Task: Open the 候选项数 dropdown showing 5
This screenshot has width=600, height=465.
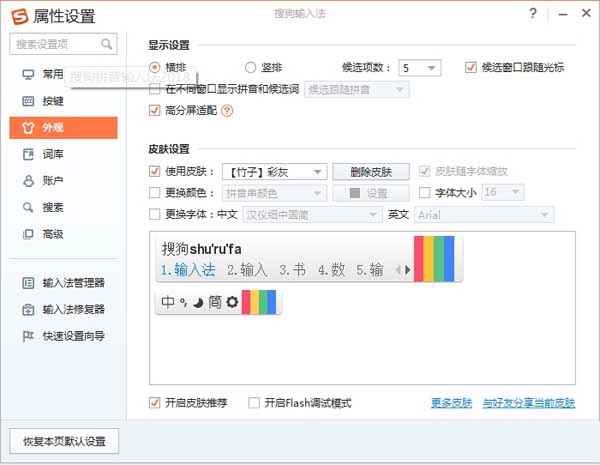Action: [x=419, y=68]
